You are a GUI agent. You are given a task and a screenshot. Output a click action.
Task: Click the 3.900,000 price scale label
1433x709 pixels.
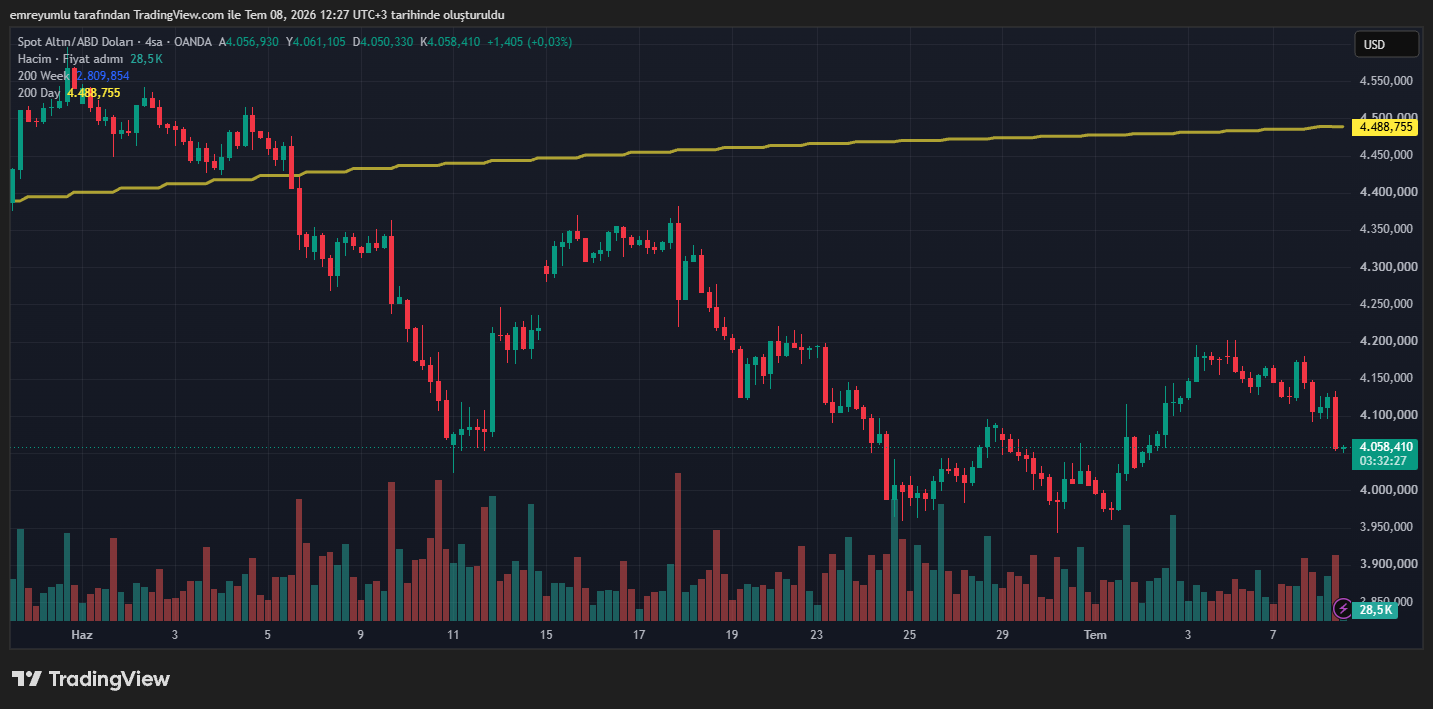[1386, 564]
